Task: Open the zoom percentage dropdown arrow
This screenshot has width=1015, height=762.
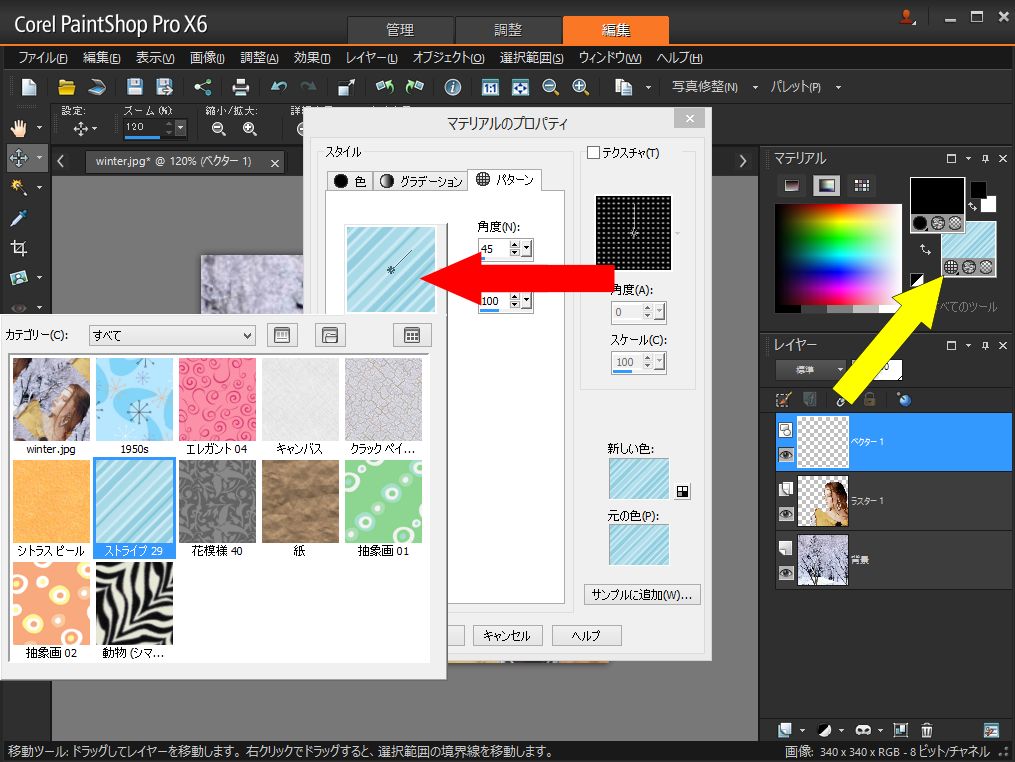Action: click(181, 128)
